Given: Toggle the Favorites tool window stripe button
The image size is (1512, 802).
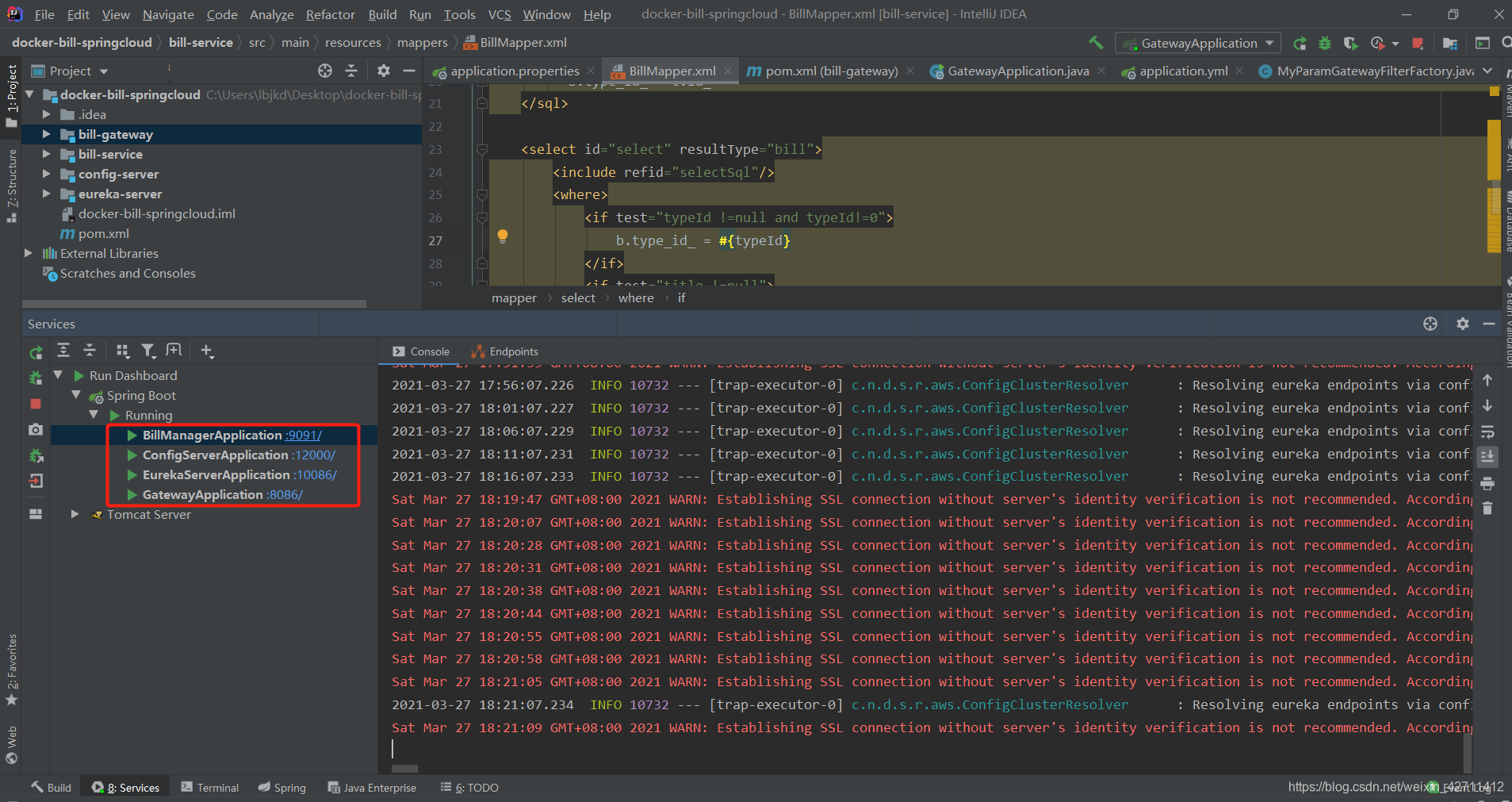Looking at the screenshot, I should [11, 670].
